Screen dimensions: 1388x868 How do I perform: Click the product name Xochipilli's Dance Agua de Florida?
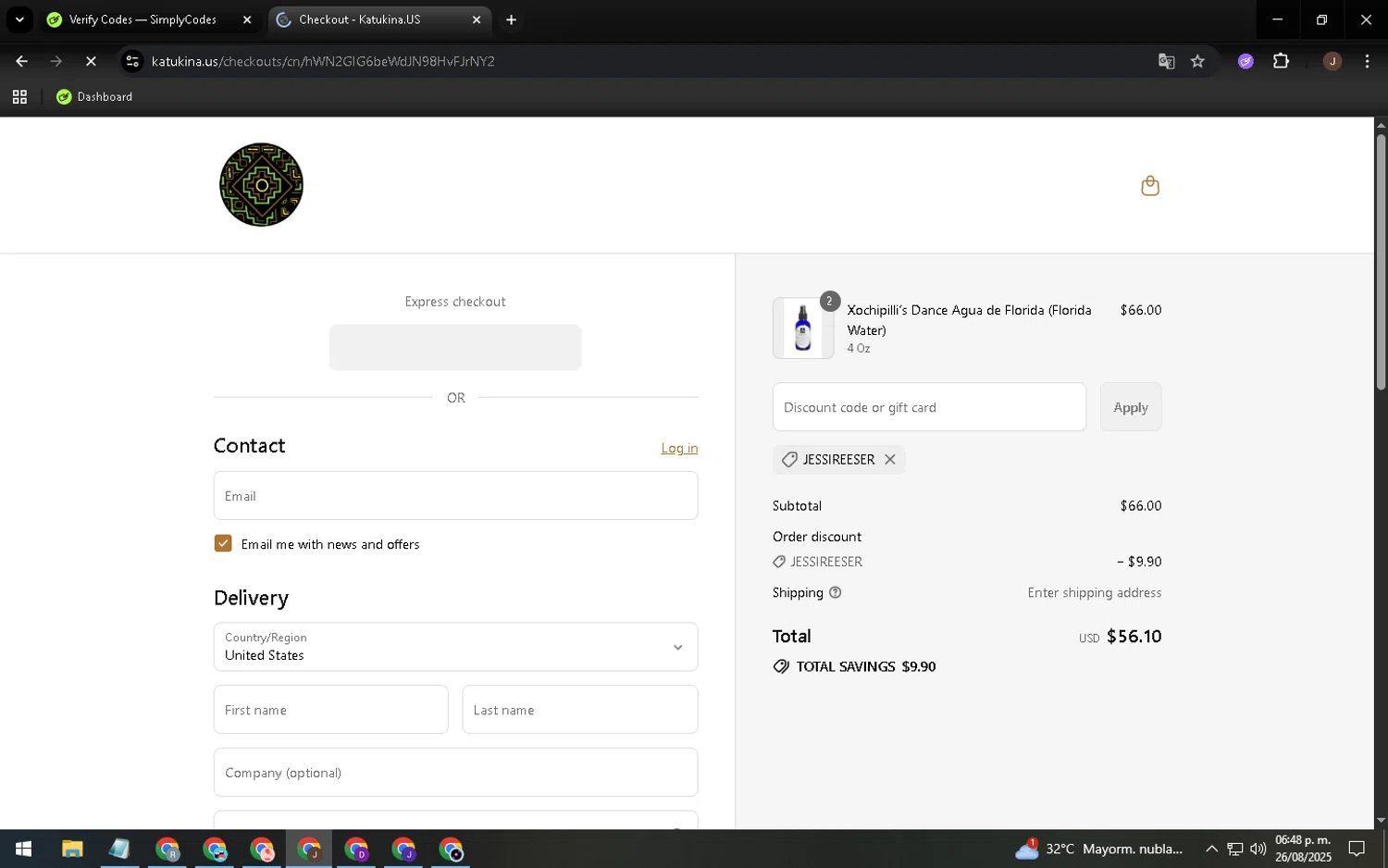click(969, 320)
